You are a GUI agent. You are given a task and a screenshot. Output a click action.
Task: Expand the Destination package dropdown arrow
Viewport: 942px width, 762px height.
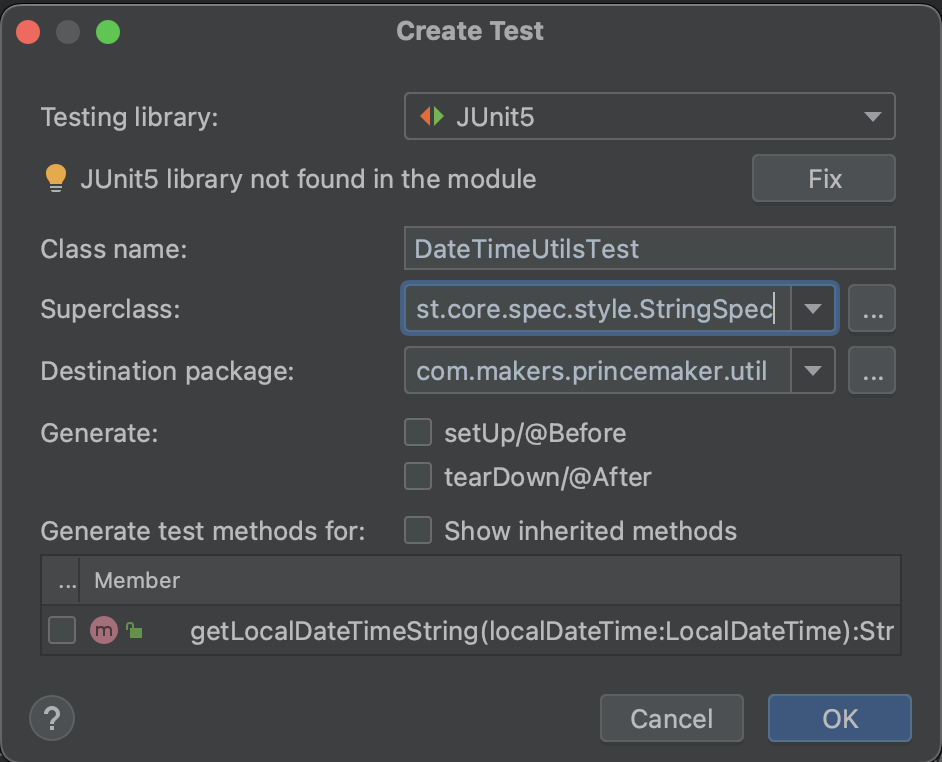pyautogui.click(x=813, y=371)
